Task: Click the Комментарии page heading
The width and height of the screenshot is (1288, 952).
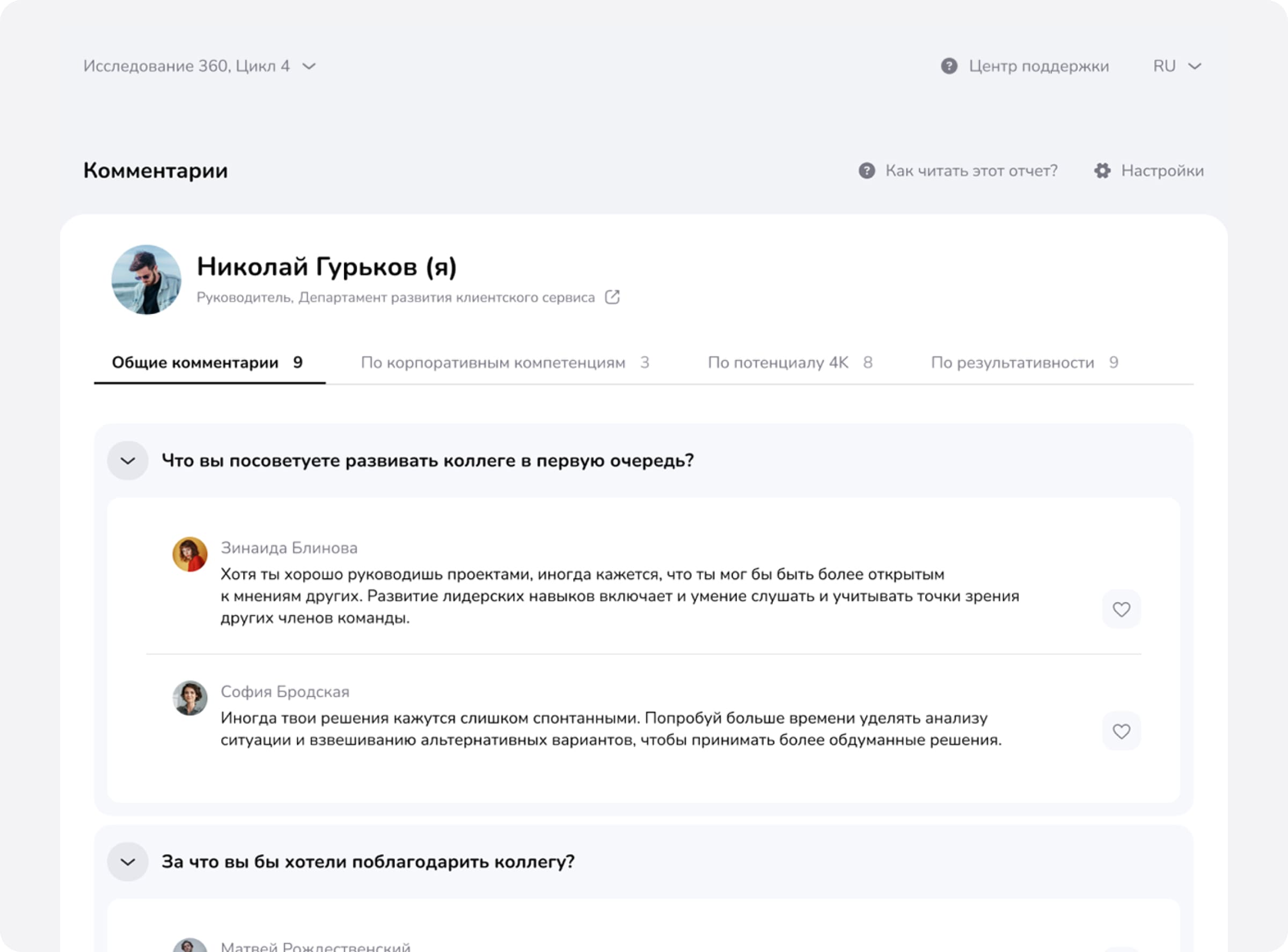Action: coord(156,171)
